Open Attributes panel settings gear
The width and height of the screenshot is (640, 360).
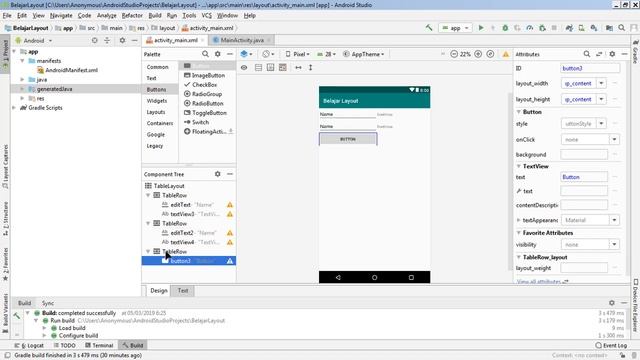click(x=612, y=54)
